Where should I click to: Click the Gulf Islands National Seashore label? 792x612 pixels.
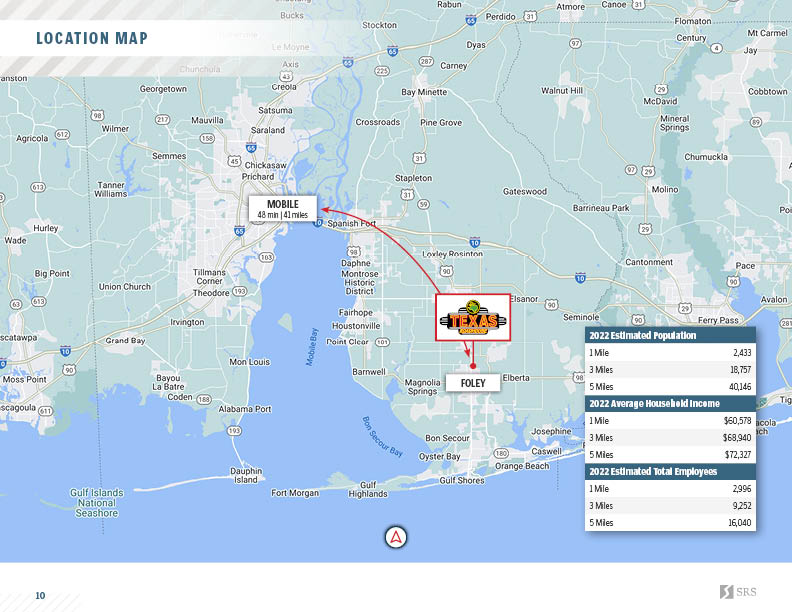(96, 503)
